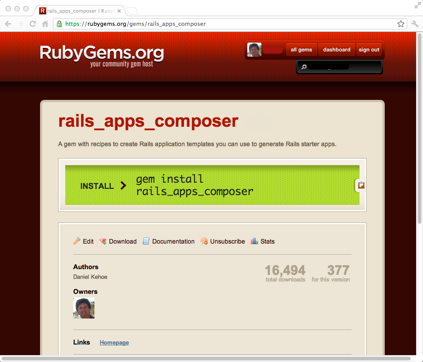Click the browser Forward arrow
Image resolution: width=423 pixels, height=362 pixels.
pos(21,24)
